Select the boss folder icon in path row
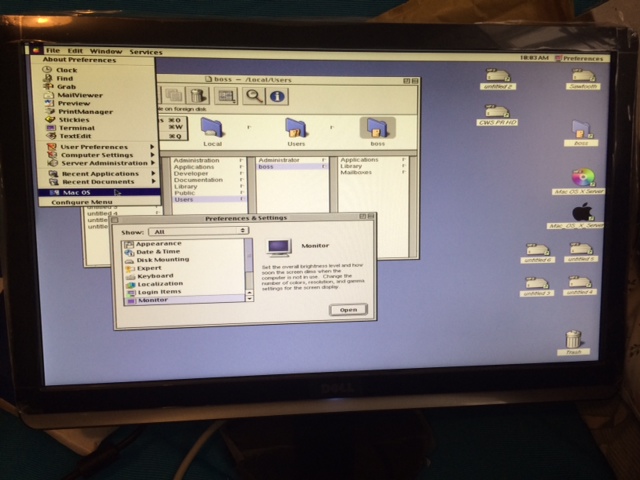 [x=377, y=131]
